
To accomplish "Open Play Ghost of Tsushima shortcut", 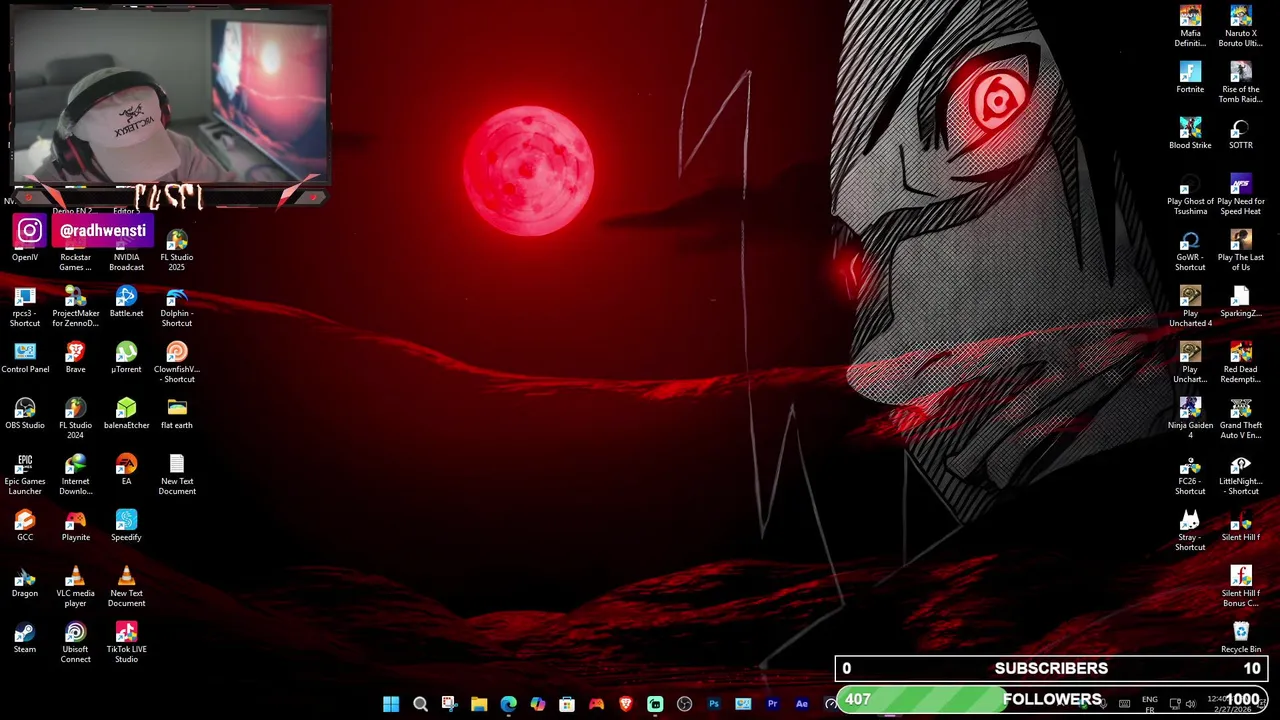I will pyautogui.click(x=1190, y=194).
